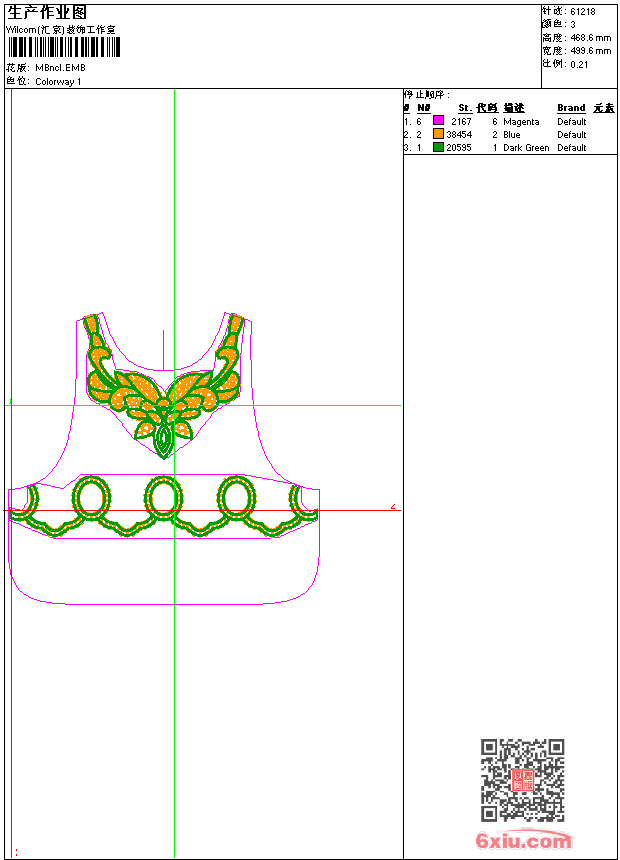Viewport: 620px width, 860px height.
Task: Select the stitch count '2167' in row 1
Action: [x=461, y=122]
